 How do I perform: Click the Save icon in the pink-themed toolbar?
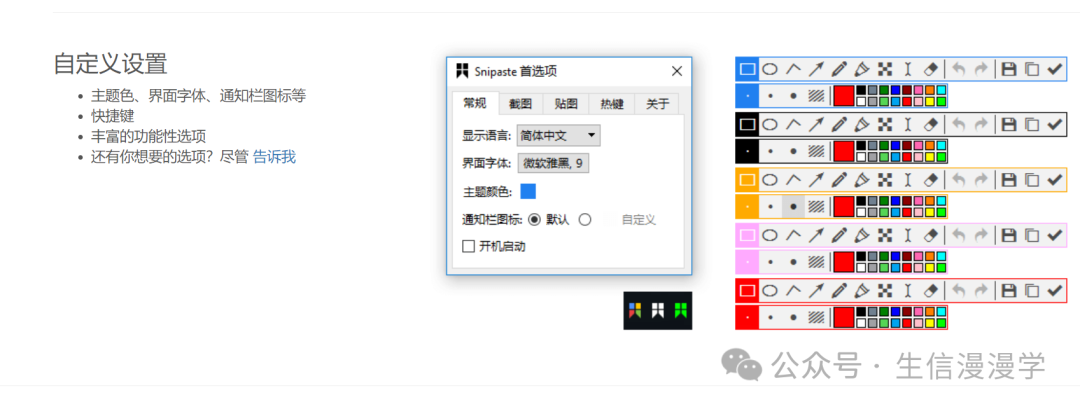point(1009,235)
